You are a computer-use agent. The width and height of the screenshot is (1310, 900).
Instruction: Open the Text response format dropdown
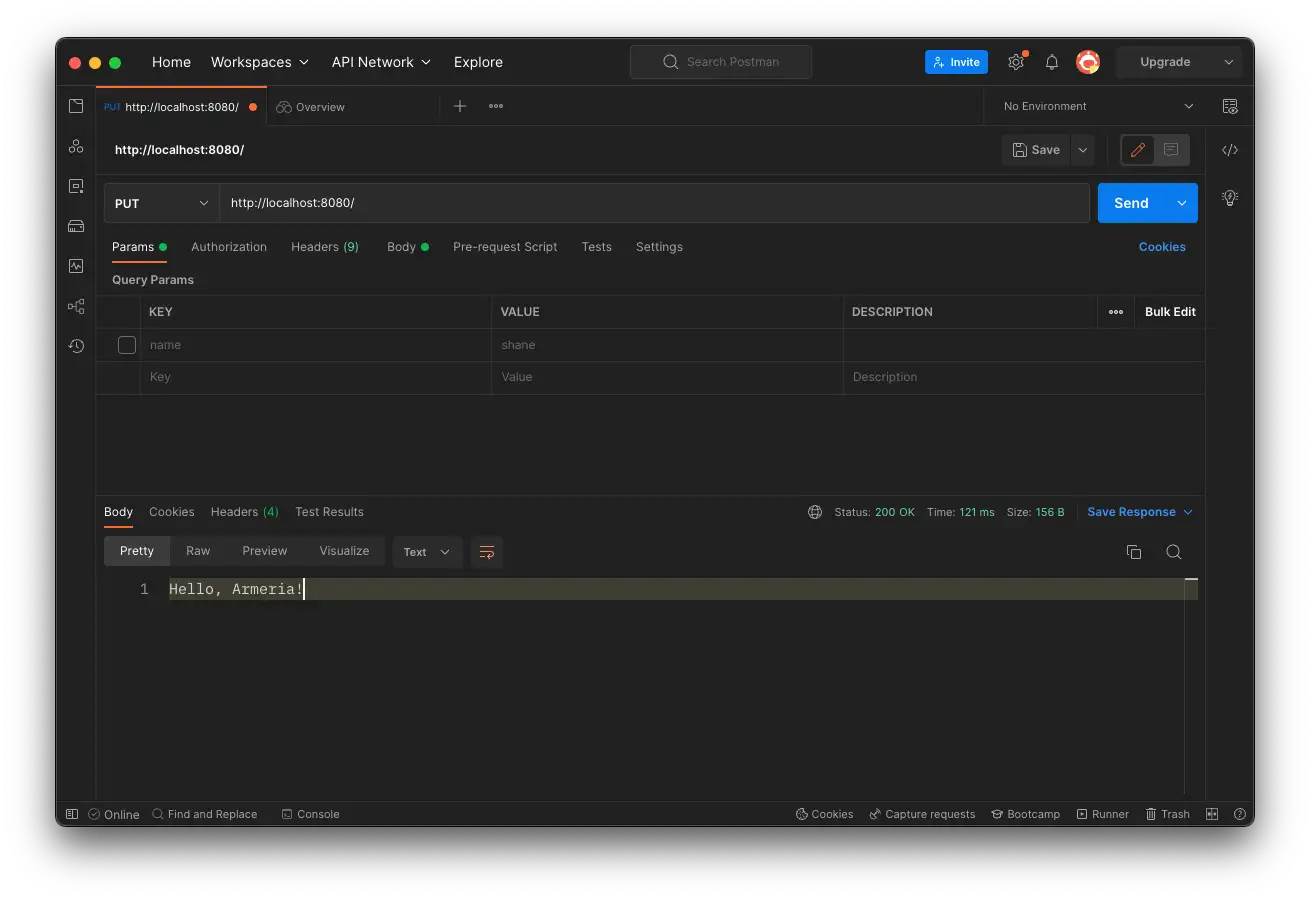tap(427, 552)
